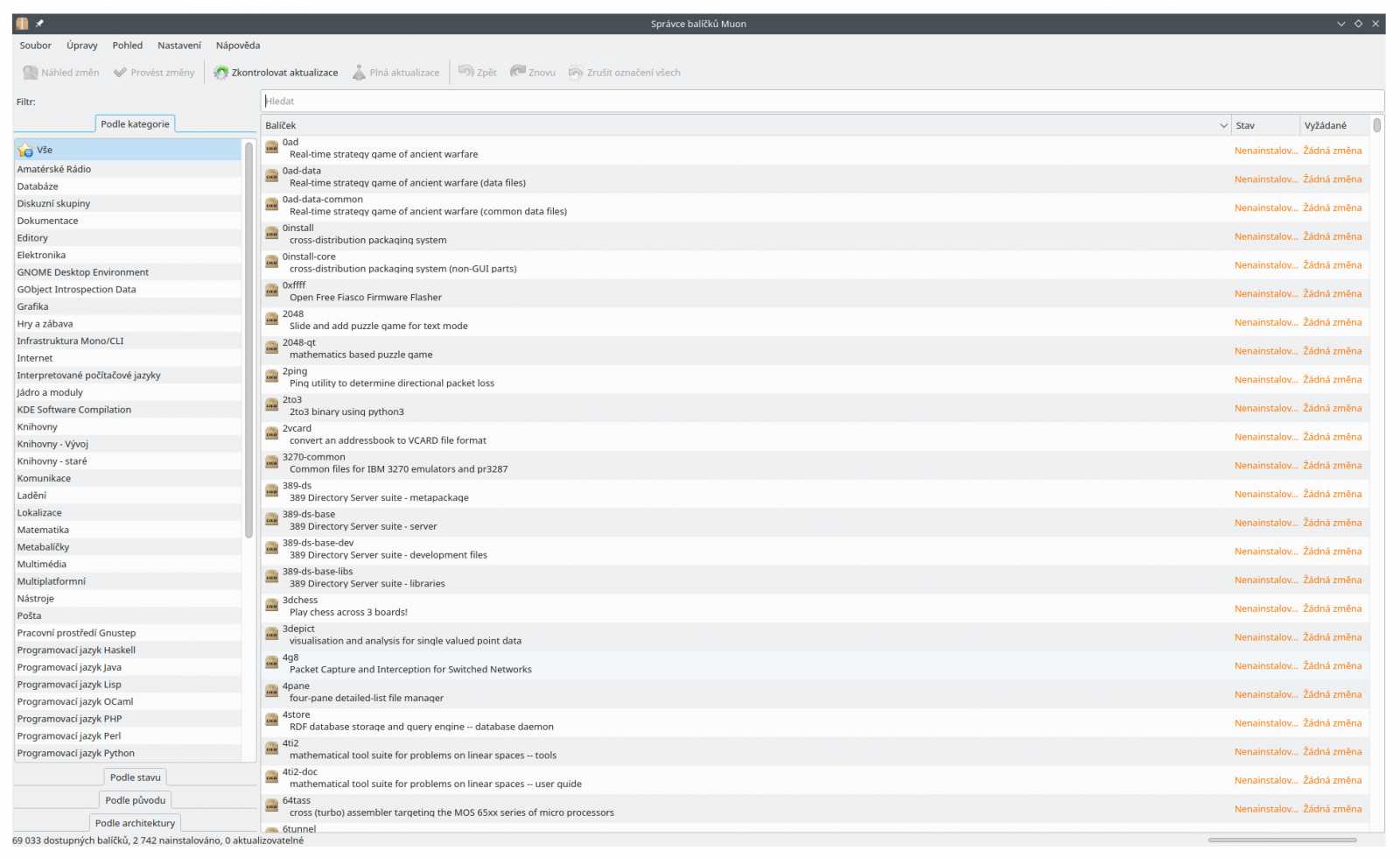Select the Databáze category

tap(128, 186)
